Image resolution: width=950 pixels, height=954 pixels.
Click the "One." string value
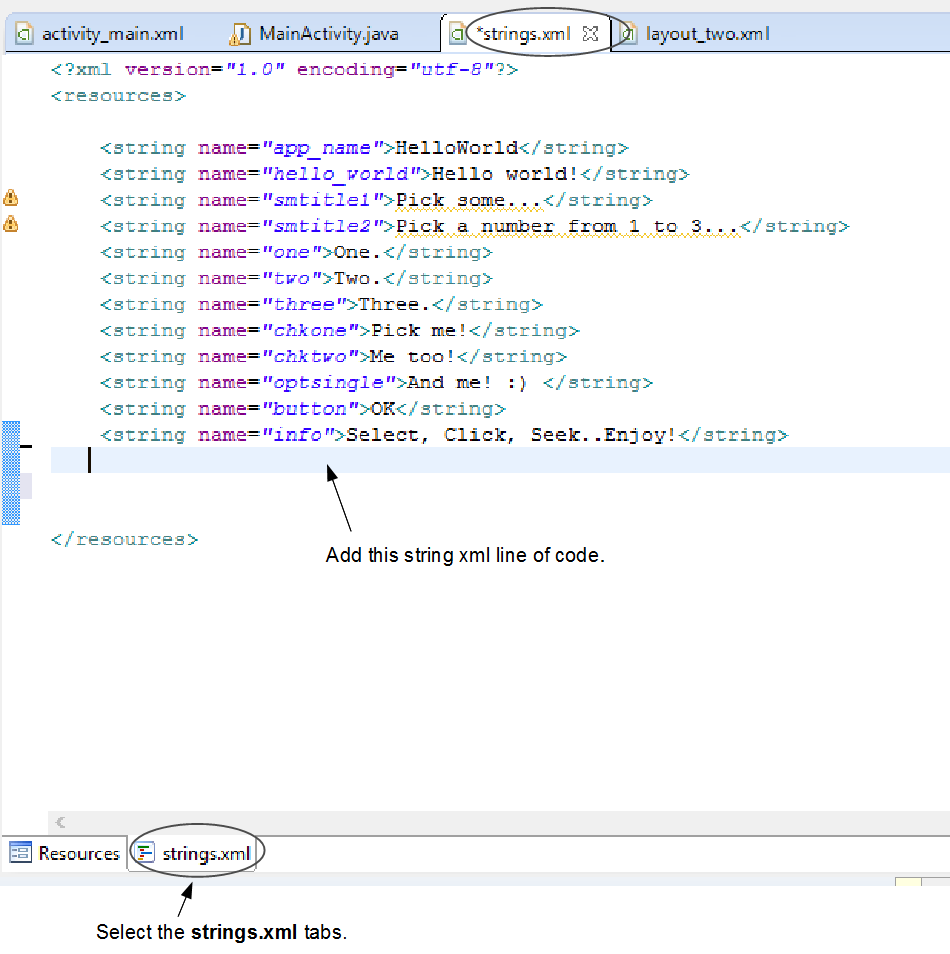pyautogui.click(x=358, y=252)
